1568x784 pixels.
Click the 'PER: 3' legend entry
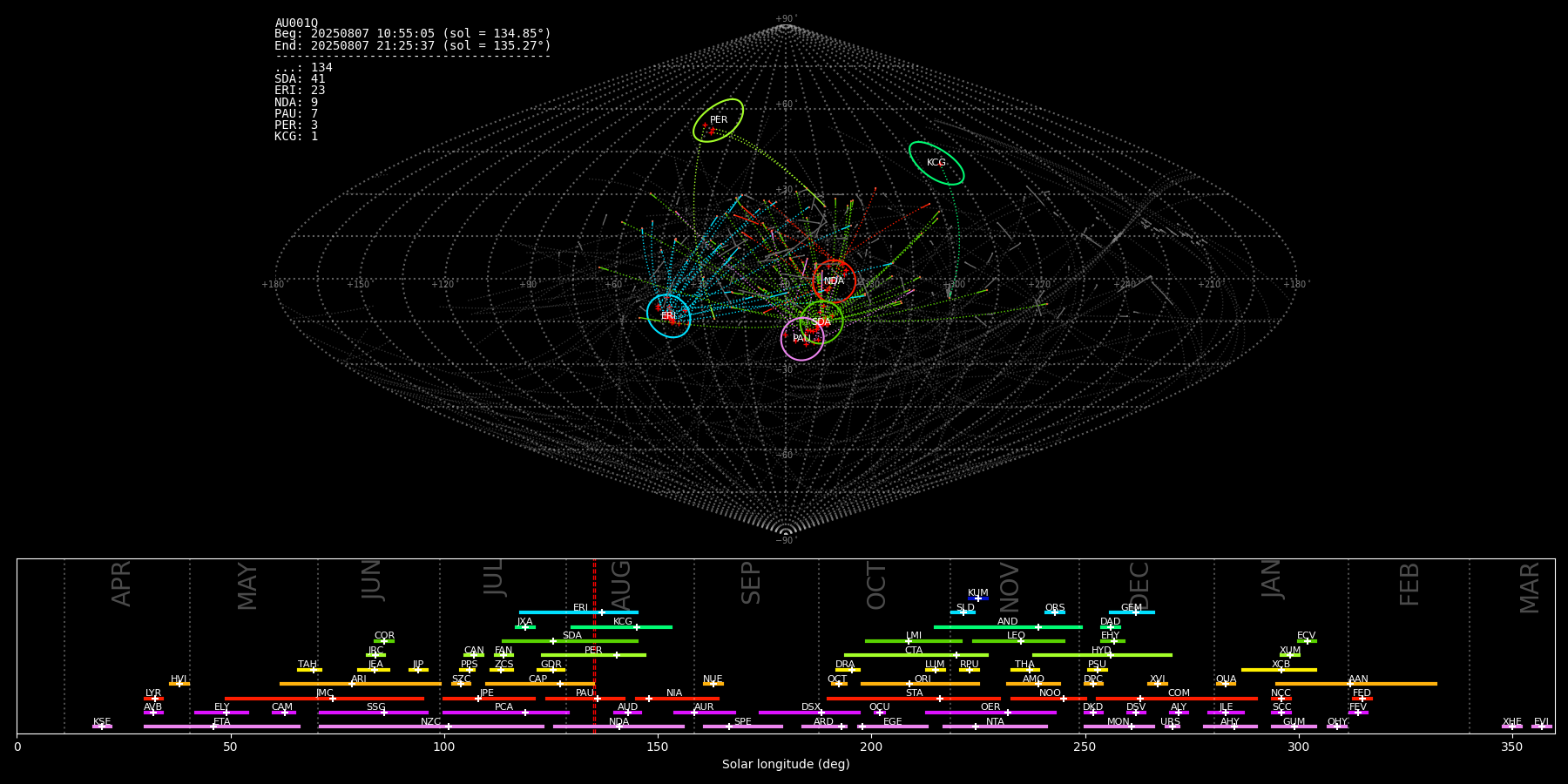click(x=296, y=125)
